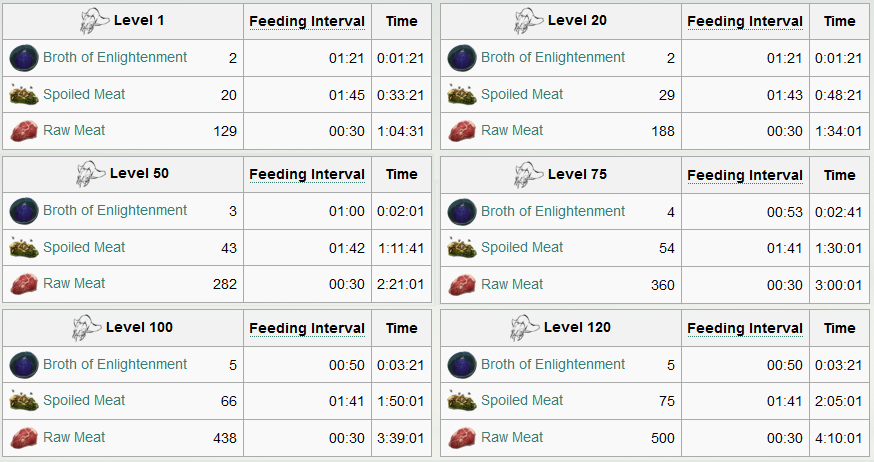Click the Raw Meat icon in Level 20 table
The width and height of the screenshot is (874, 462).
[462, 131]
